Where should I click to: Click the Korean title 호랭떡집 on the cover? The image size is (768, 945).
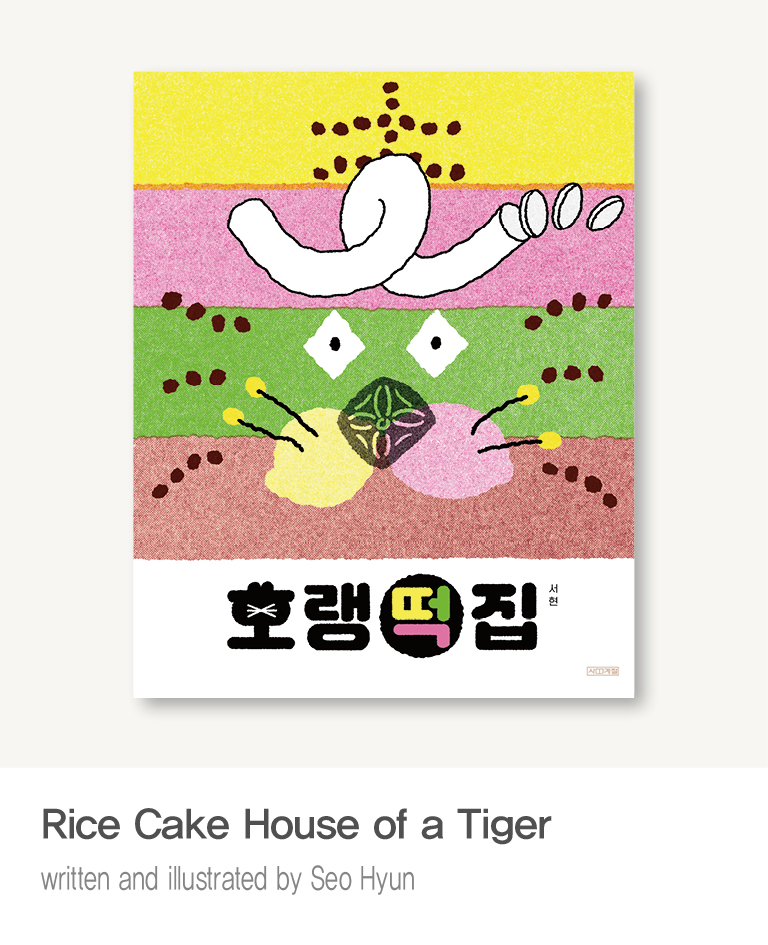[383, 616]
